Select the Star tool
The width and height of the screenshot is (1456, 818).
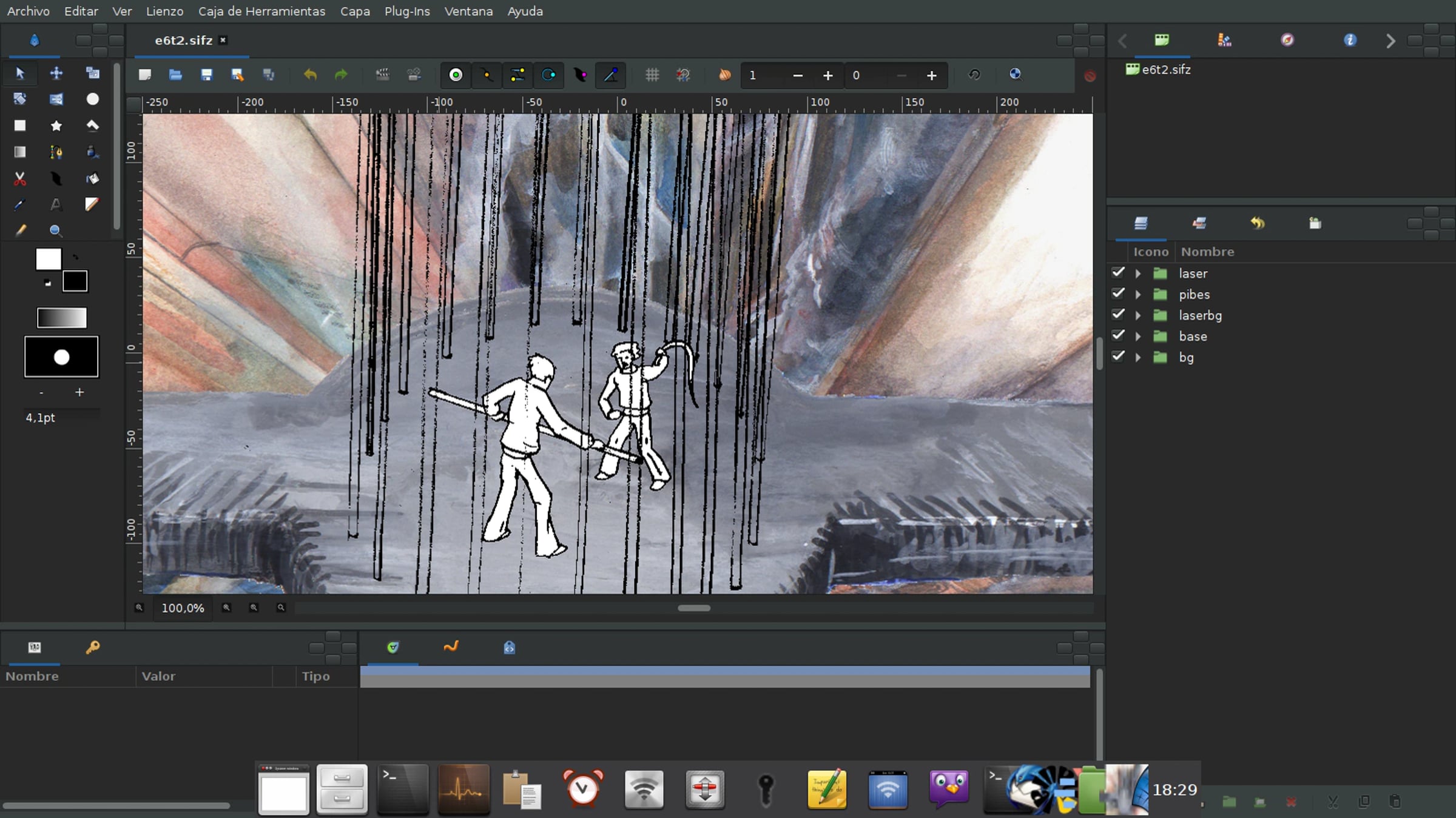56,126
